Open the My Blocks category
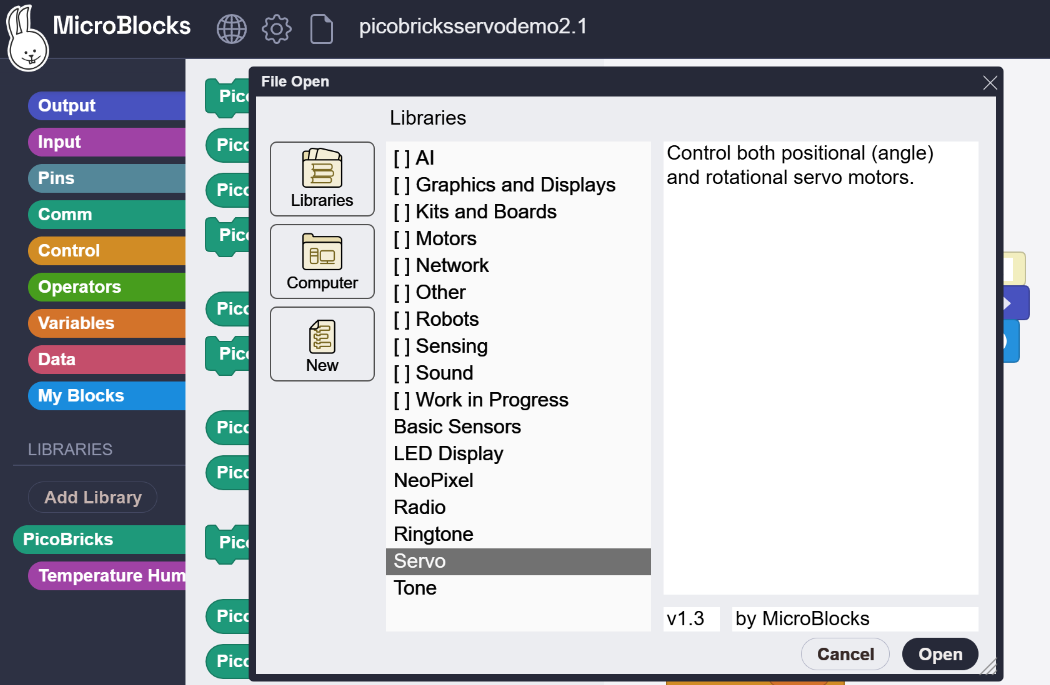1050x685 pixels. [106, 396]
